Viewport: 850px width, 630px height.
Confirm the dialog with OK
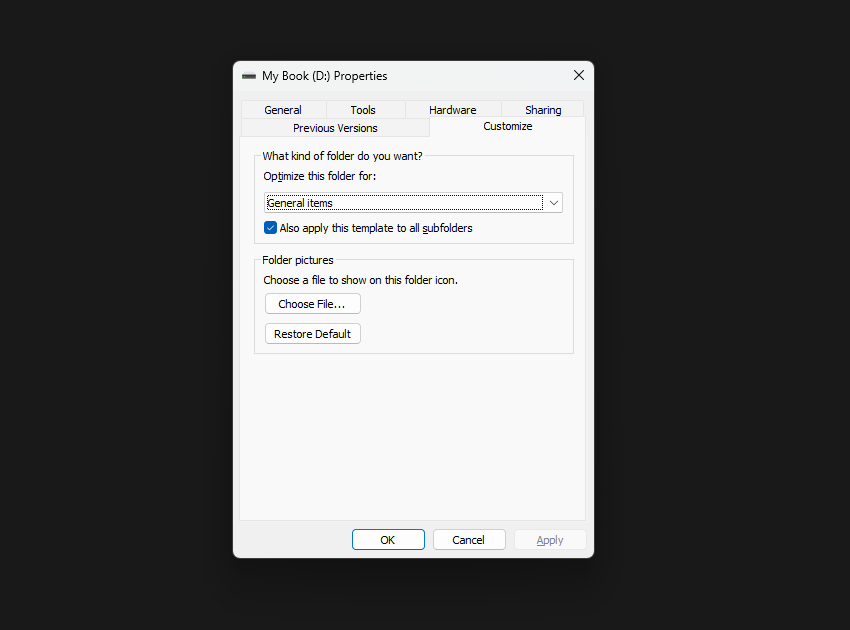(388, 540)
